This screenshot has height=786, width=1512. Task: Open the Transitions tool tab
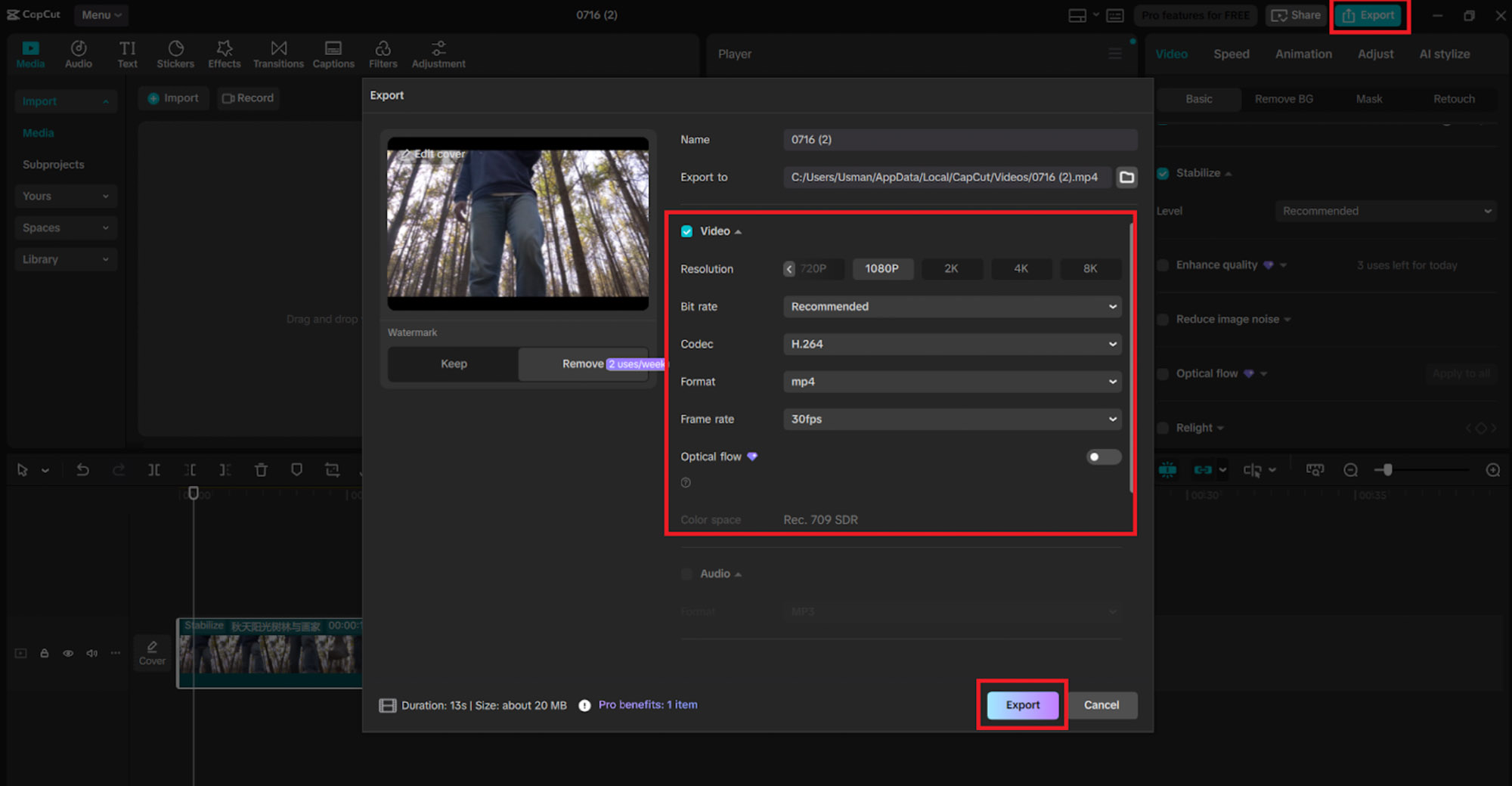pyautogui.click(x=278, y=54)
